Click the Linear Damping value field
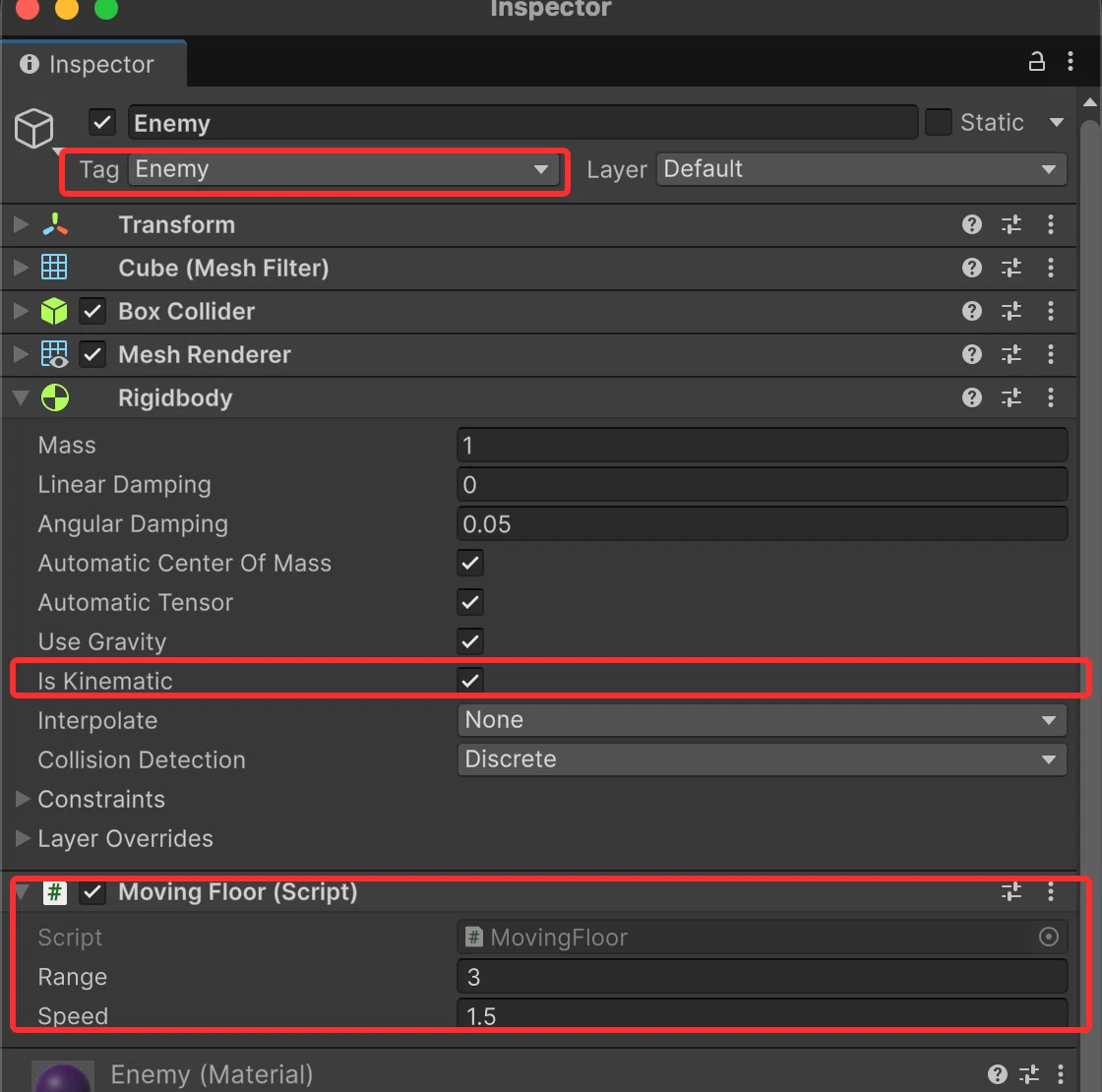 [762, 485]
